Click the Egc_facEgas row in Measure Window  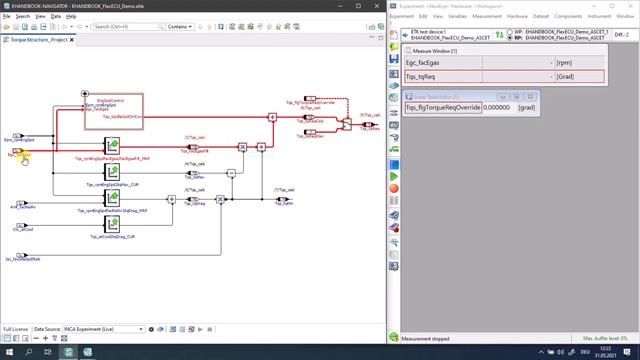(504, 63)
